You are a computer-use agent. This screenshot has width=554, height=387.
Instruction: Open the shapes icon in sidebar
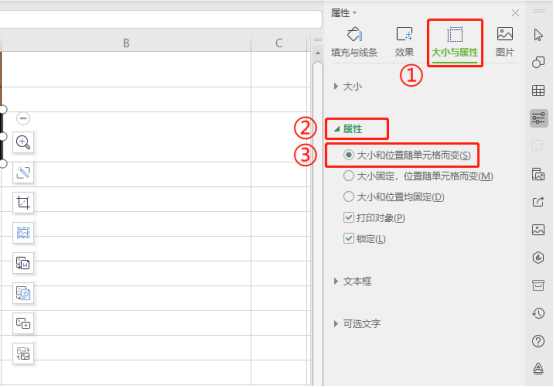[x=538, y=62]
